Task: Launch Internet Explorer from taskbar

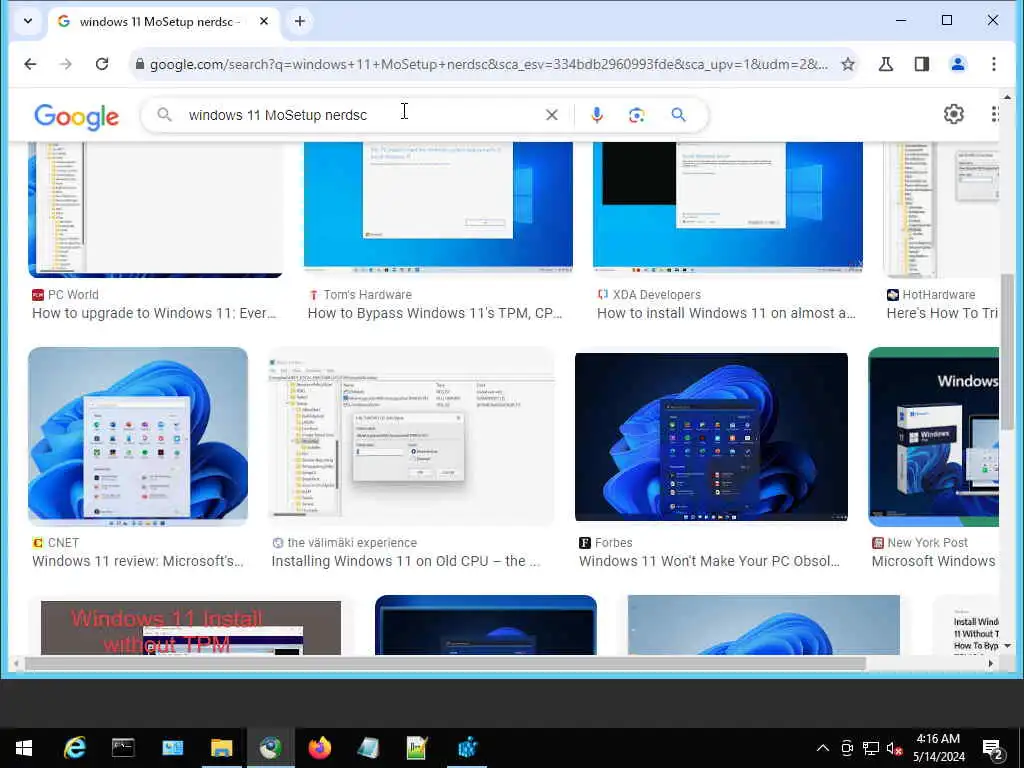Action: (x=74, y=748)
